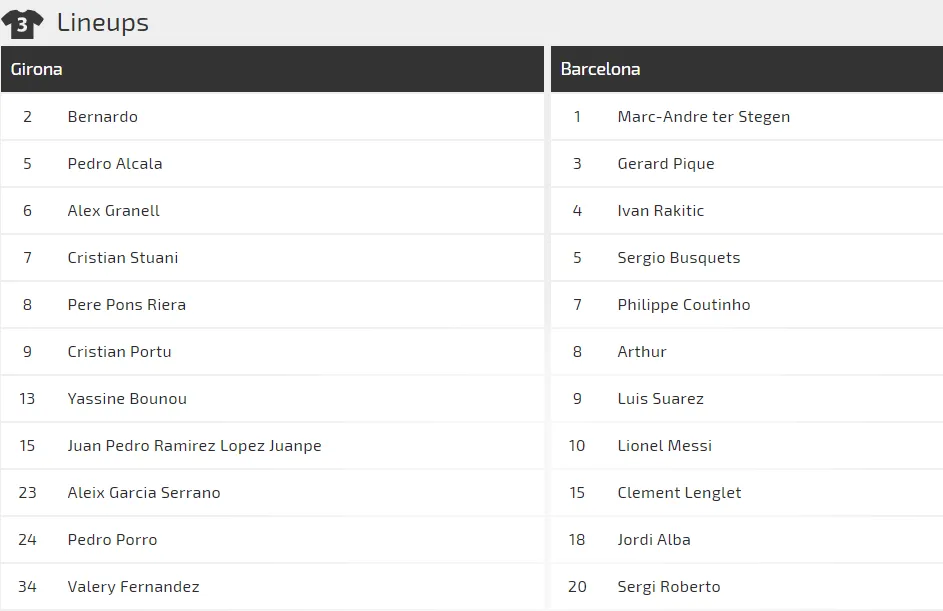Click on Pedro Alcala in Girona lineup
Image resolution: width=943 pixels, height=611 pixels.
pos(115,164)
